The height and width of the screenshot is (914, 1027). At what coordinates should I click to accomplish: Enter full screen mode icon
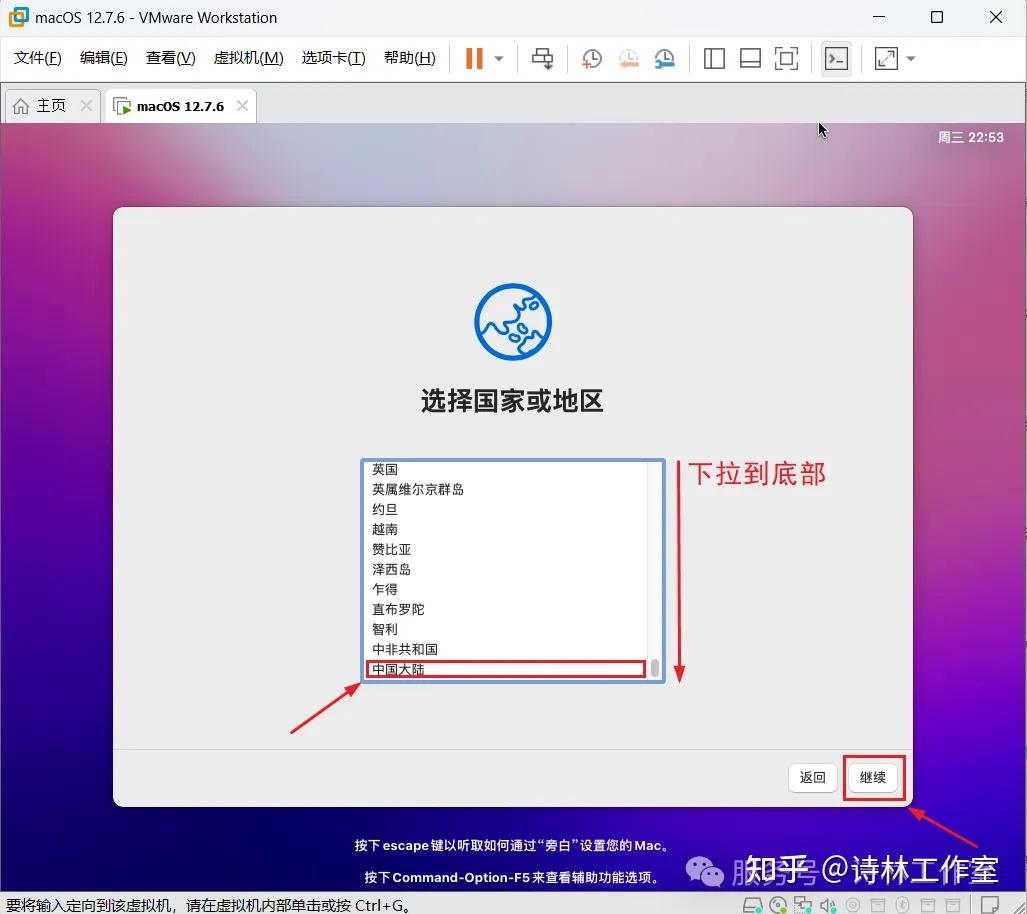(786, 58)
